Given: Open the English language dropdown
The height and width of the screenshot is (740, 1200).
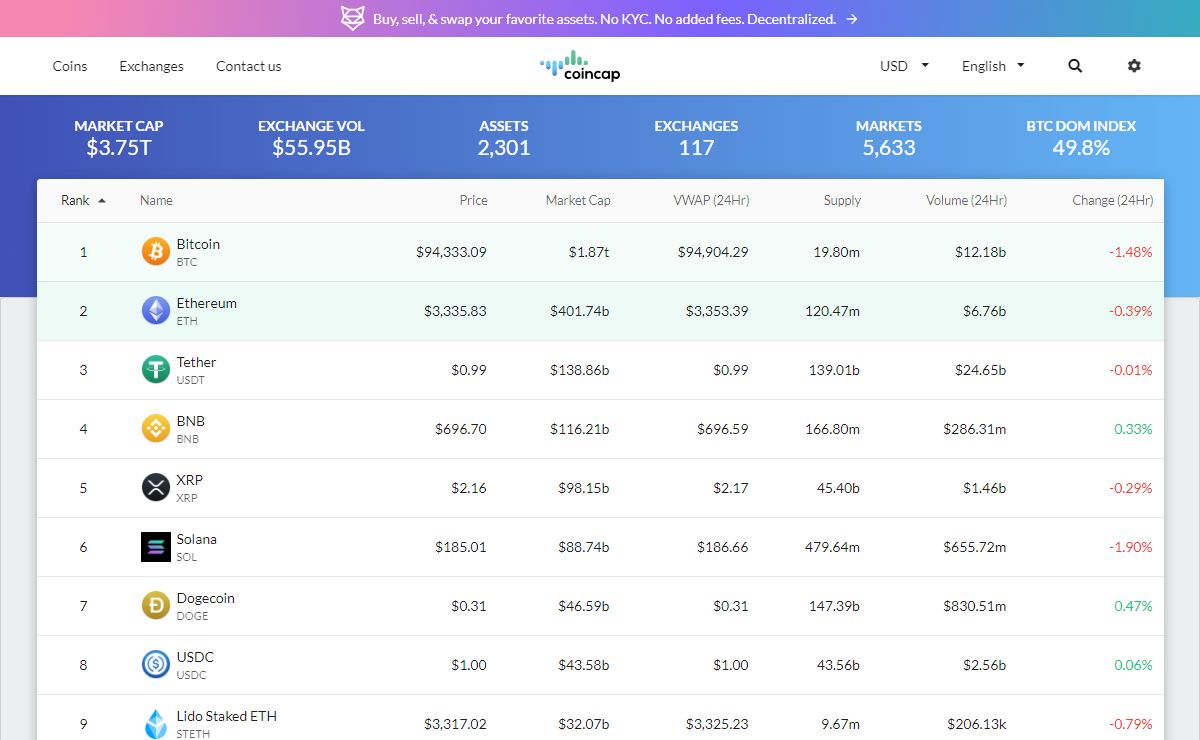Looking at the screenshot, I should (x=993, y=66).
